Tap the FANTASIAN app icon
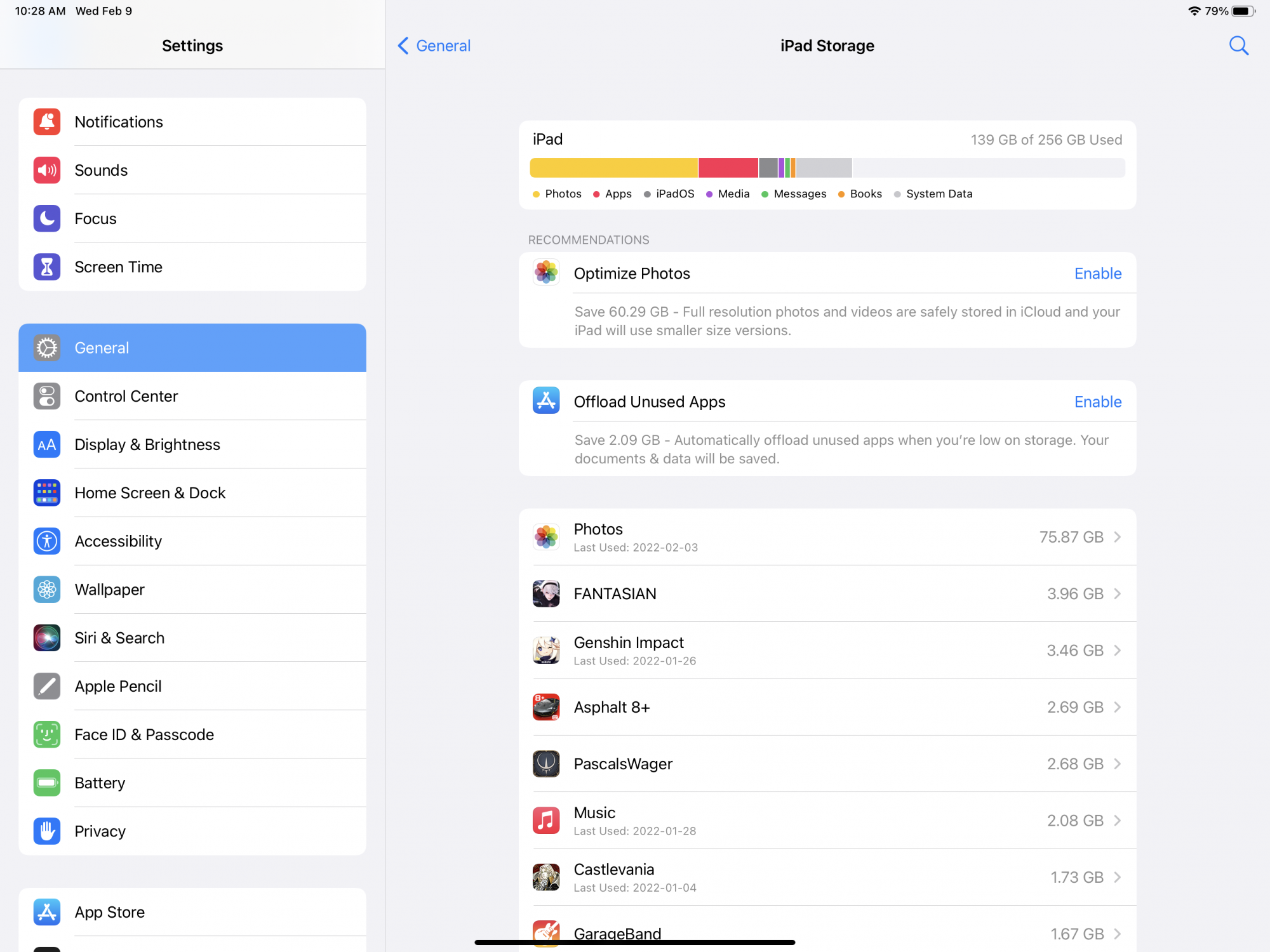This screenshot has height=952, width=1270. click(546, 593)
